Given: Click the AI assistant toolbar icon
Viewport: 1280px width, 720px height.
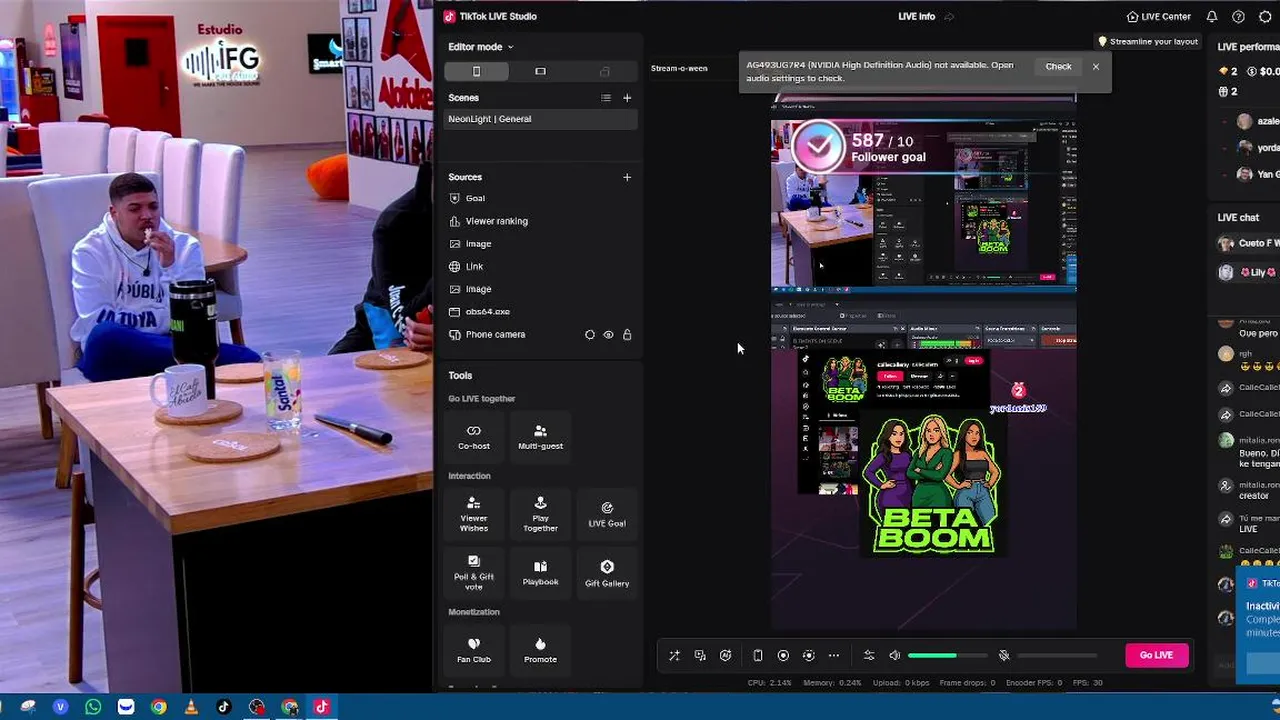Looking at the screenshot, I should (725, 656).
